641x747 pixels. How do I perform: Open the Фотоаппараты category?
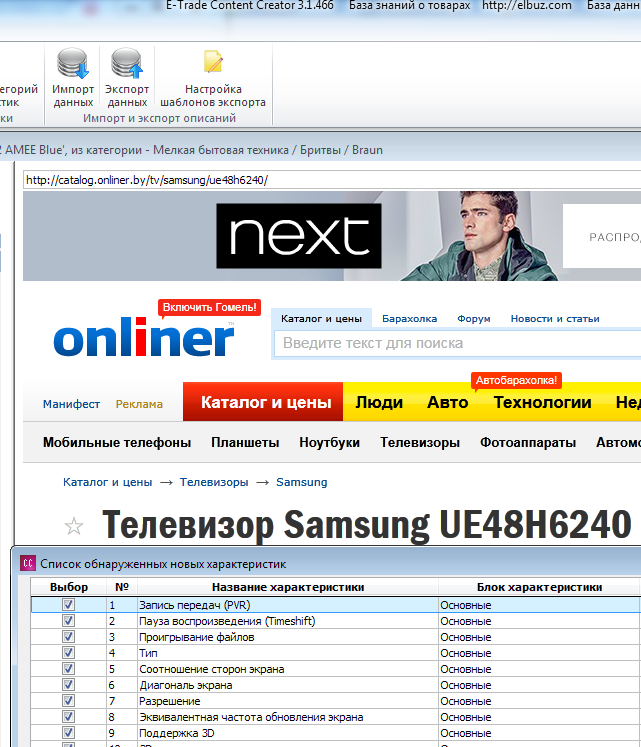528,443
